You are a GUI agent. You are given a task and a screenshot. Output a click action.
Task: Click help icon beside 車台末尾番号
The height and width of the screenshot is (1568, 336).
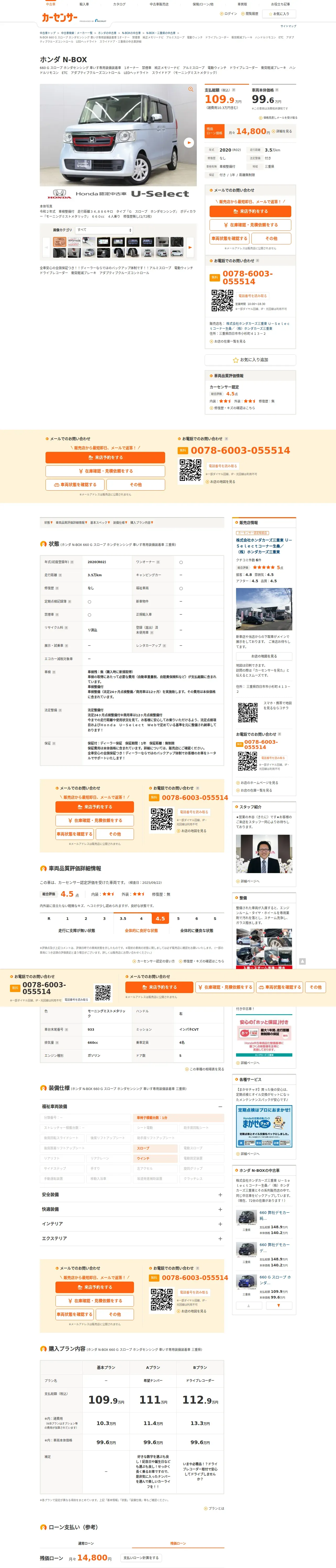[66, 1029]
